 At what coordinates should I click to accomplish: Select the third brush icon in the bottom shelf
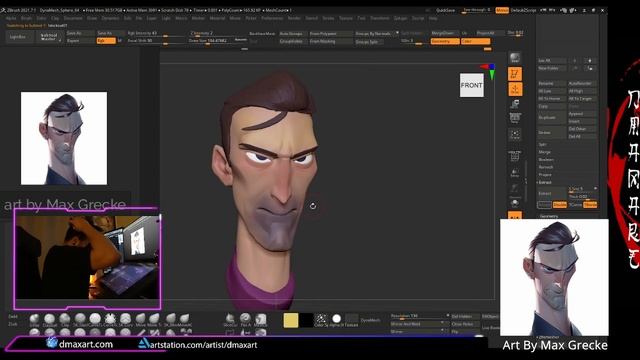tap(64, 319)
